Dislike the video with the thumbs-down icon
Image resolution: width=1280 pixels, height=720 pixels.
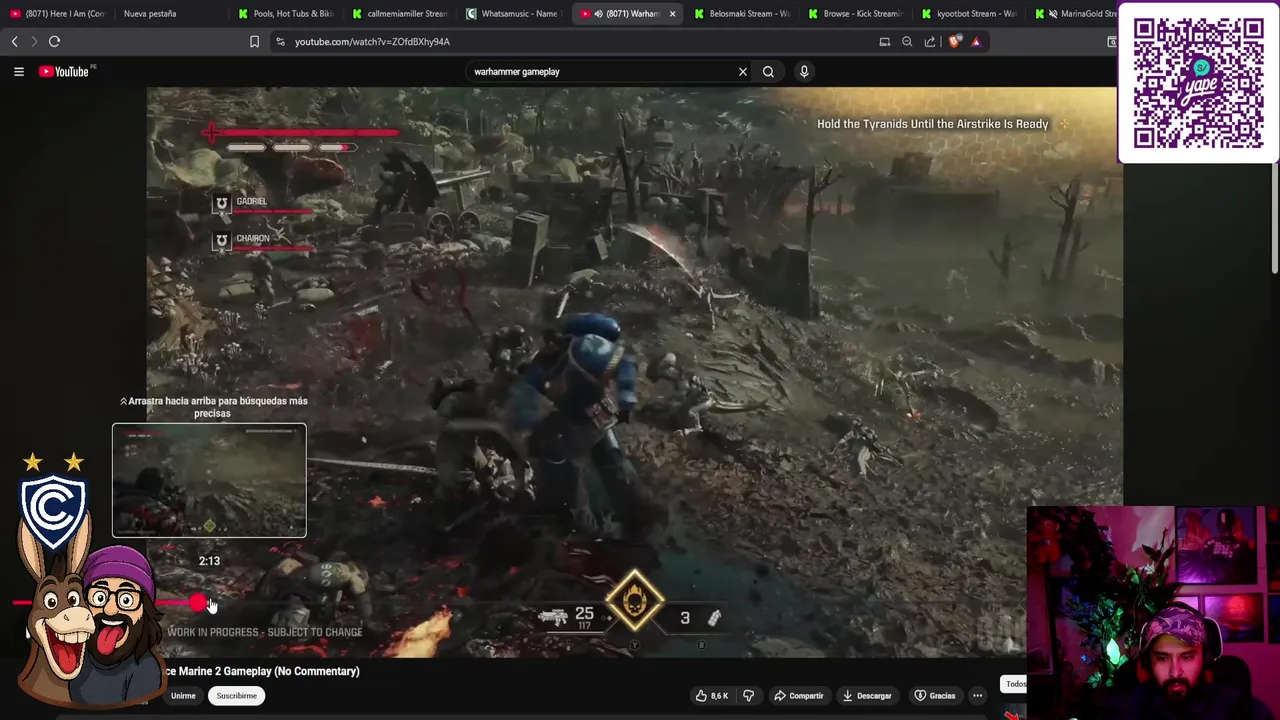[x=748, y=696]
